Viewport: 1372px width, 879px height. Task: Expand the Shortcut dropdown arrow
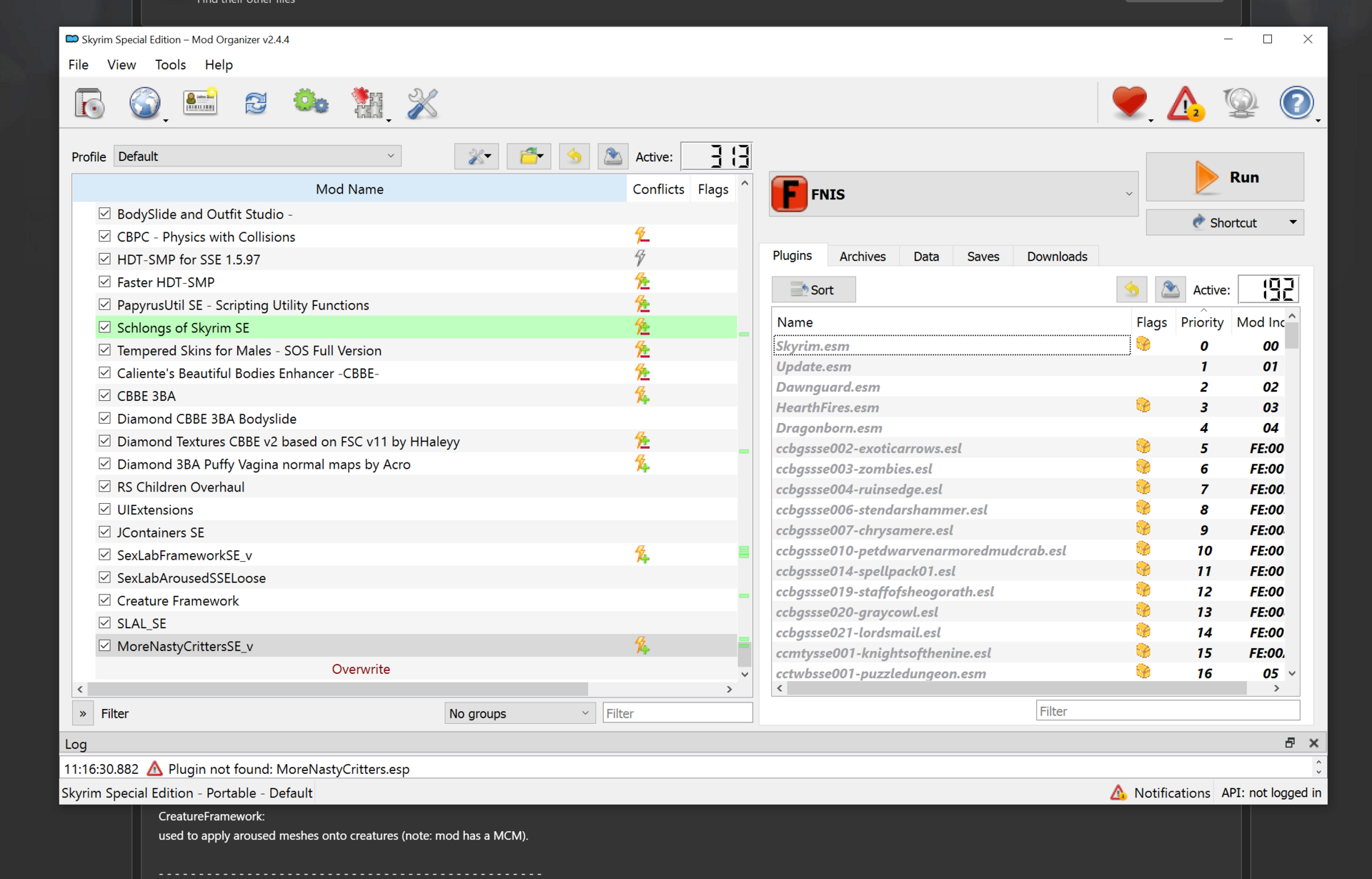point(1293,222)
